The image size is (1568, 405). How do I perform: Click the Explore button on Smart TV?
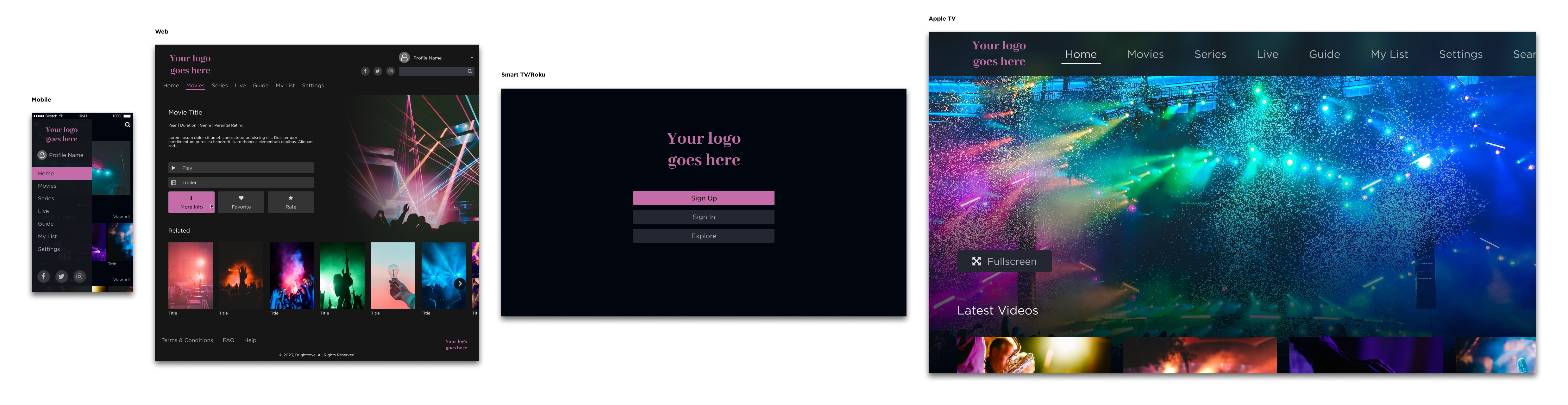[704, 236]
